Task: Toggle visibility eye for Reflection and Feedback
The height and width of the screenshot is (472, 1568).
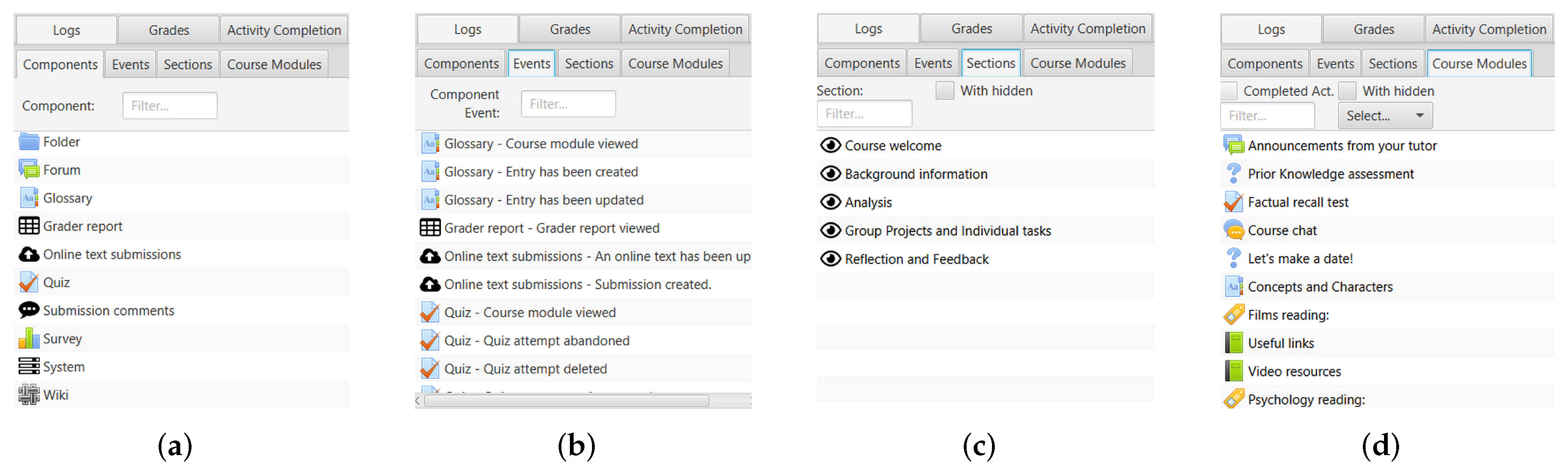Action: tap(830, 259)
